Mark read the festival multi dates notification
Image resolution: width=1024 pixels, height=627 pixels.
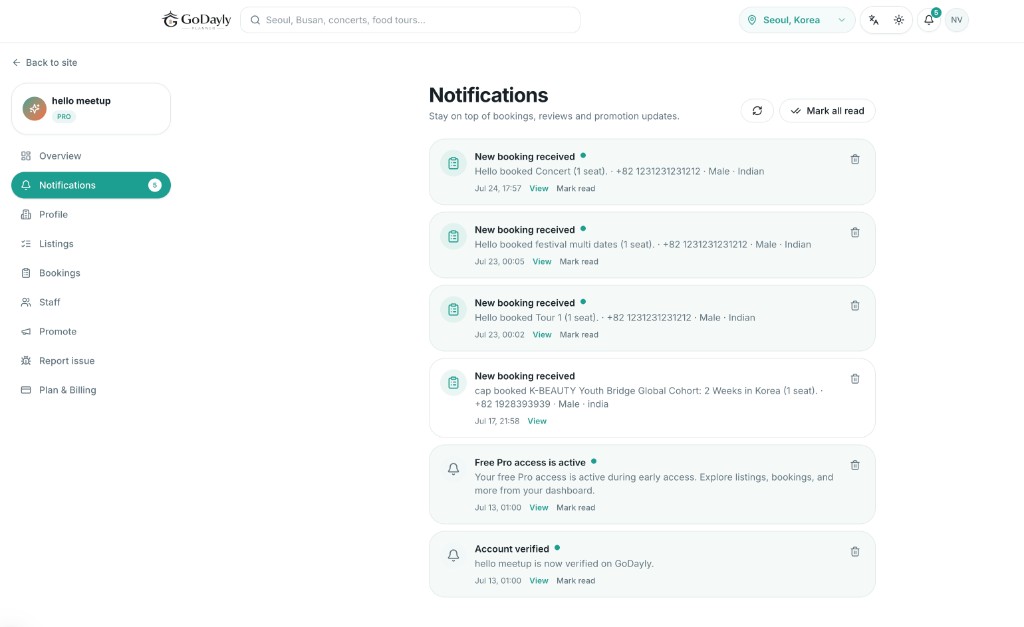point(579,262)
